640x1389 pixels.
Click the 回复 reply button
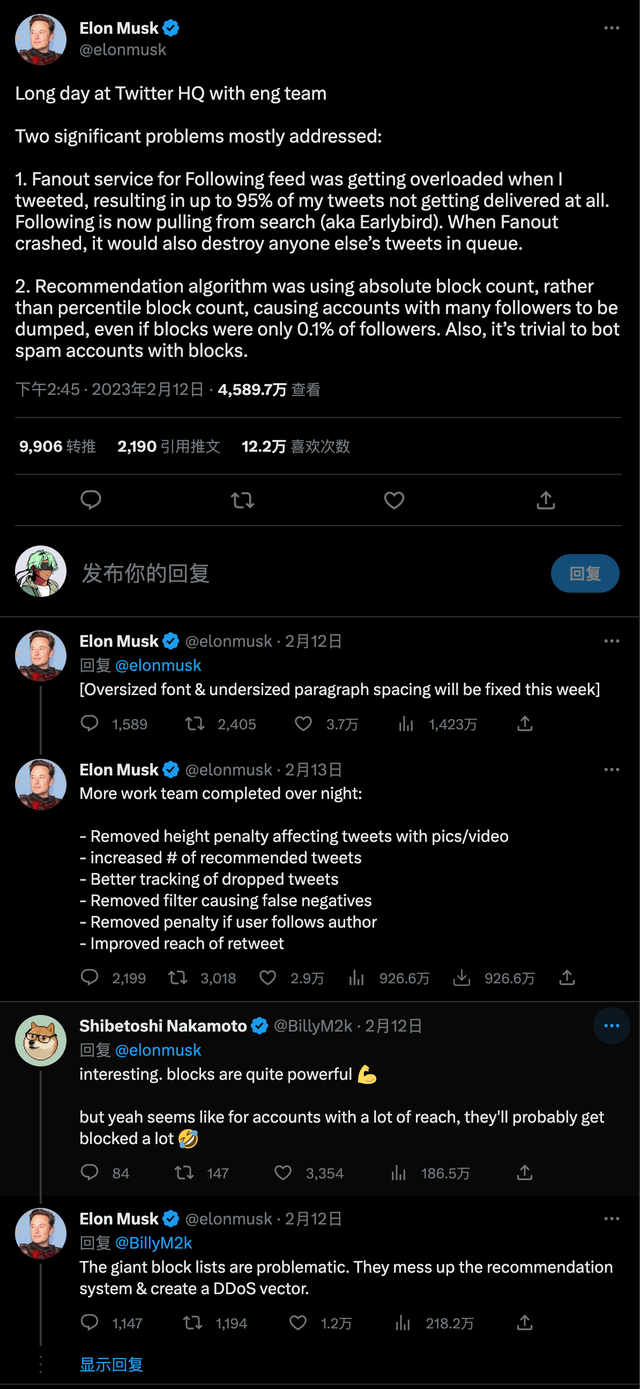tap(585, 574)
